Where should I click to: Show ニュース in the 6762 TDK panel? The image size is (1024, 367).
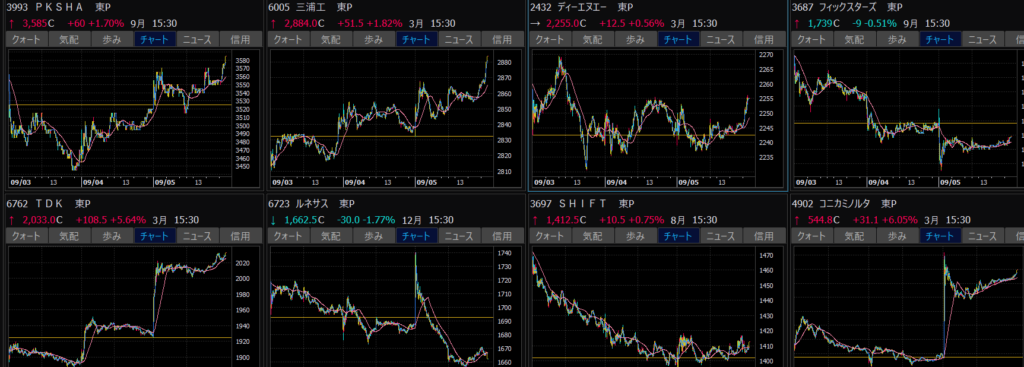197,236
